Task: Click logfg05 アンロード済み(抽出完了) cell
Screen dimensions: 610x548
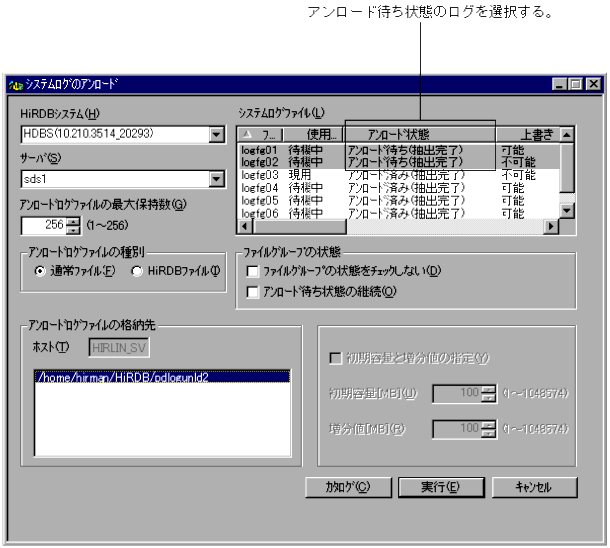Action: click(x=406, y=201)
